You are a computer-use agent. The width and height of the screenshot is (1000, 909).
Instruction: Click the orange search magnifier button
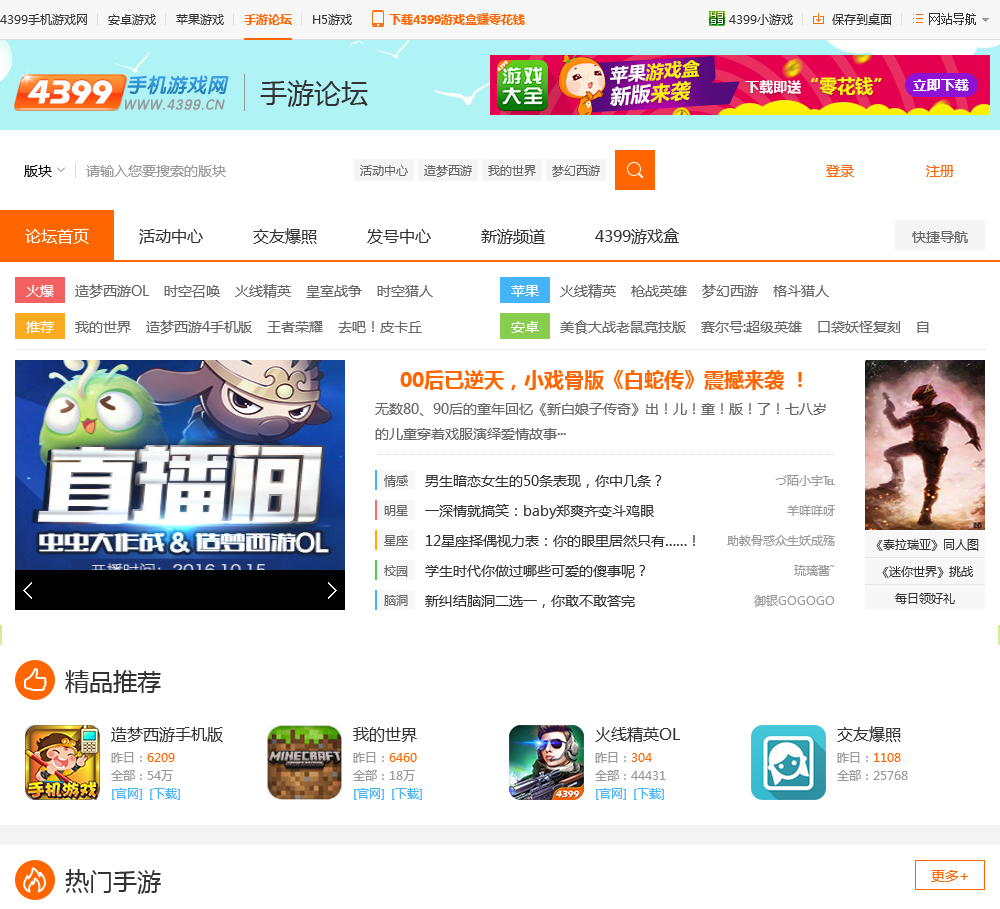pos(635,170)
